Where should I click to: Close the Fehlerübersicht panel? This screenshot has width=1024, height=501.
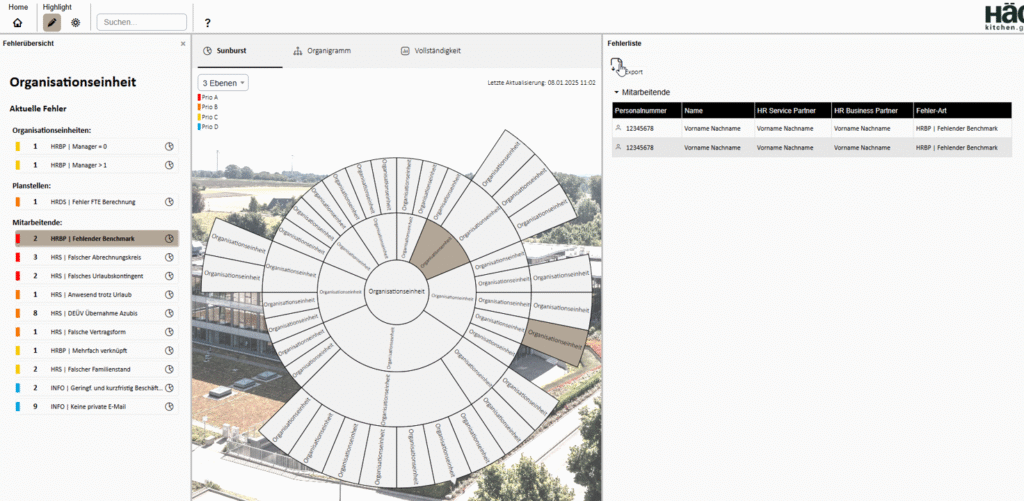[x=182, y=44]
